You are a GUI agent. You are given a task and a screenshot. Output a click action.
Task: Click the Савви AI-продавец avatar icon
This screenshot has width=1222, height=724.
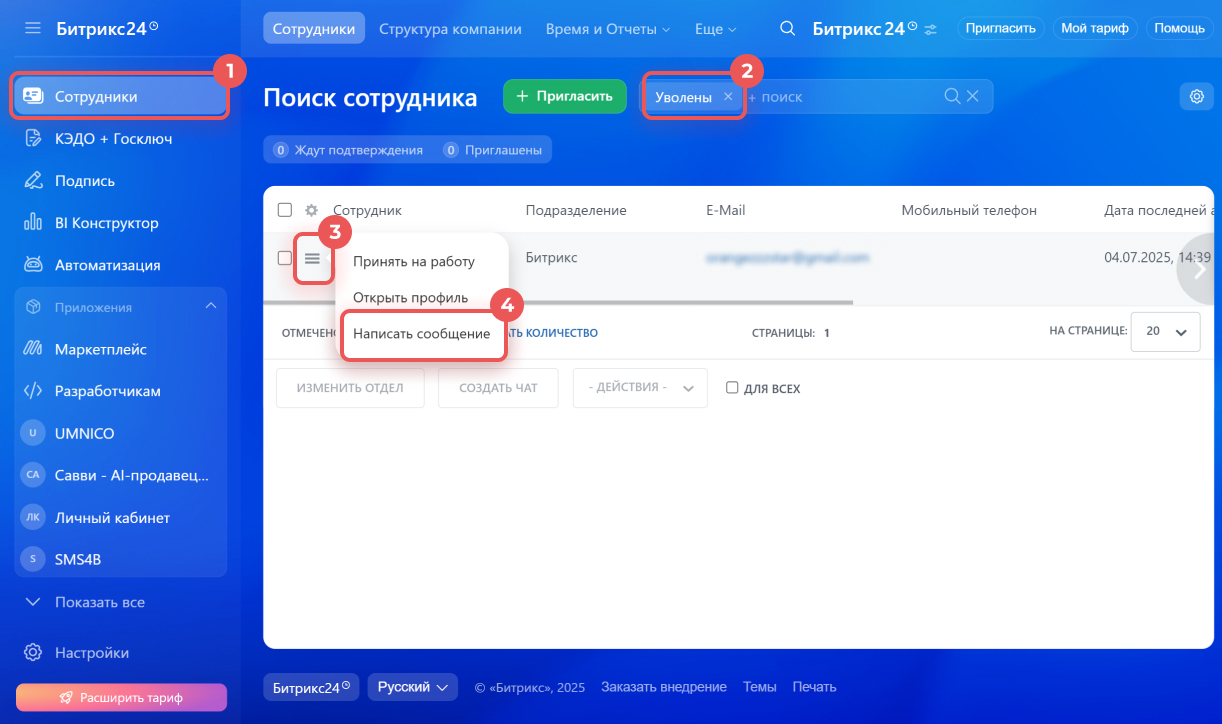[33, 476]
